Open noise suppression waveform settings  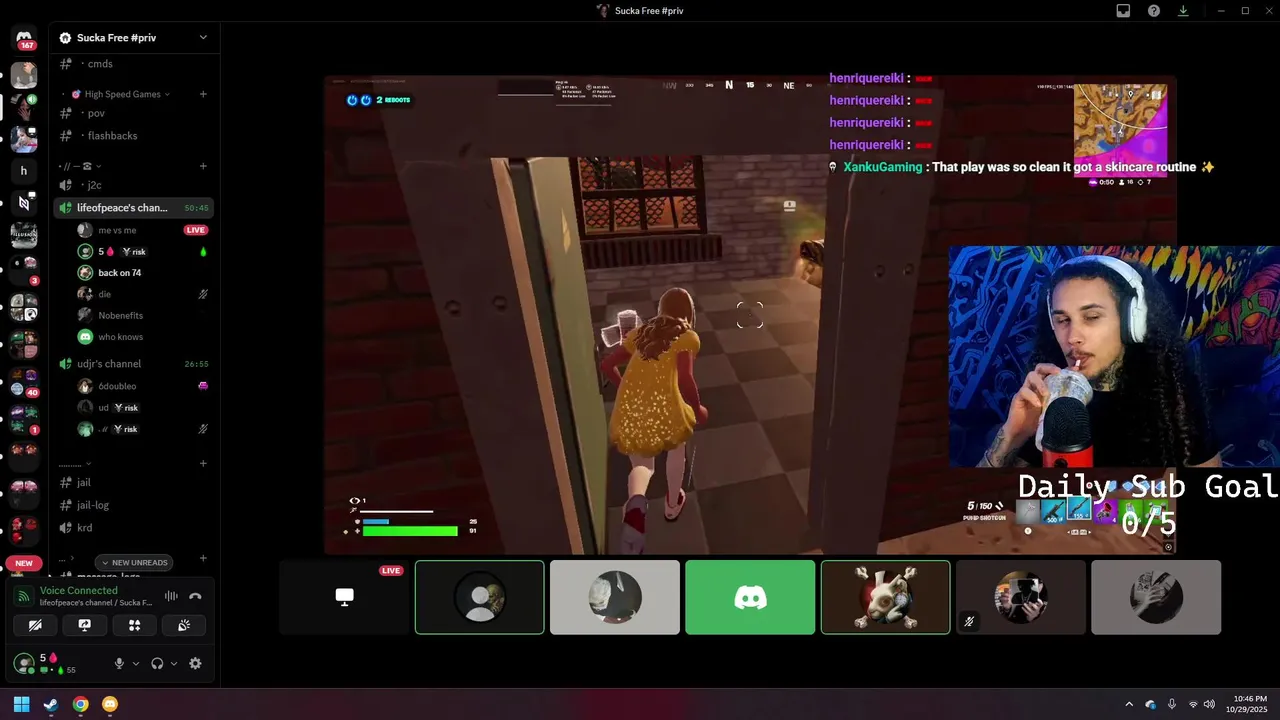[x=171, y=596]
